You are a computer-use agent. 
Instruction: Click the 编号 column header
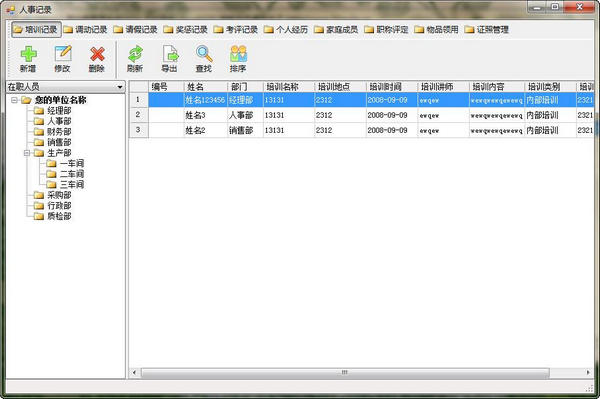pos(166,87)
